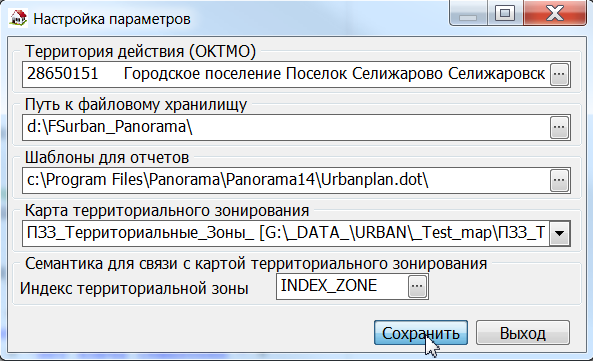Browse for report templates folder
Image resolution: width=593 pixels, height=361 pixels.
559,180
